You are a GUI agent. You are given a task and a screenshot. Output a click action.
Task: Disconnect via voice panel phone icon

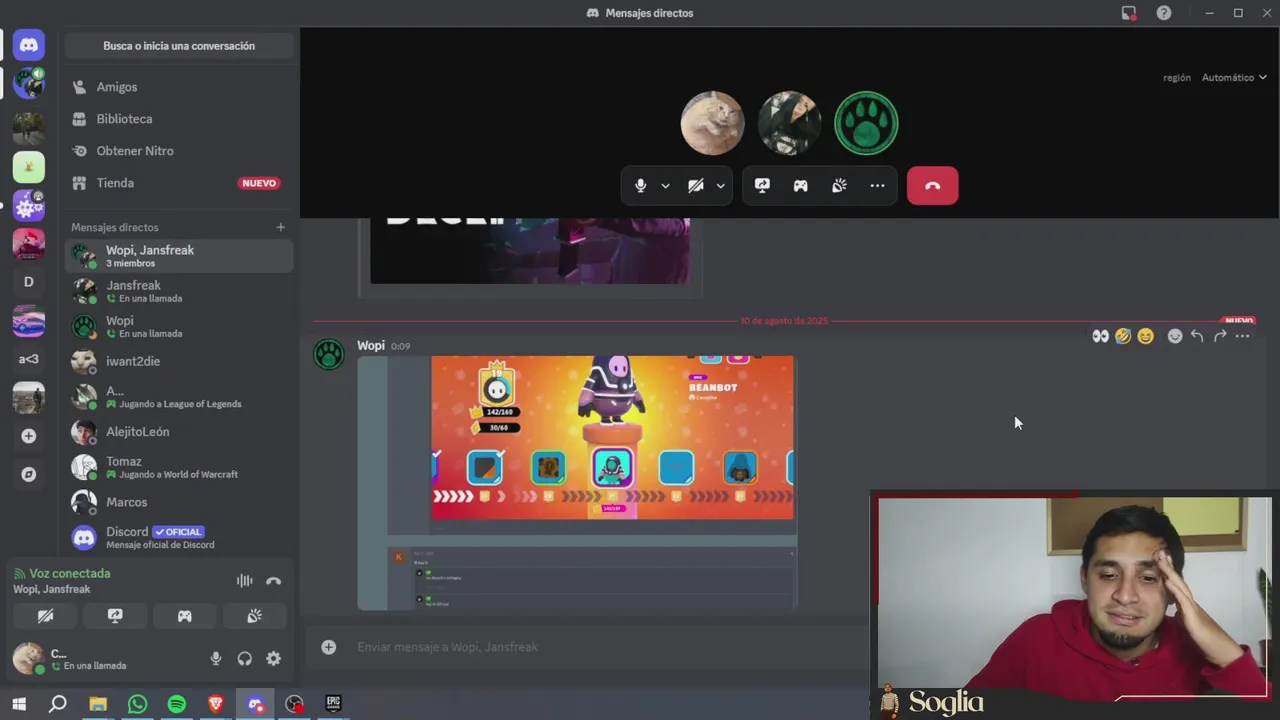274,581
